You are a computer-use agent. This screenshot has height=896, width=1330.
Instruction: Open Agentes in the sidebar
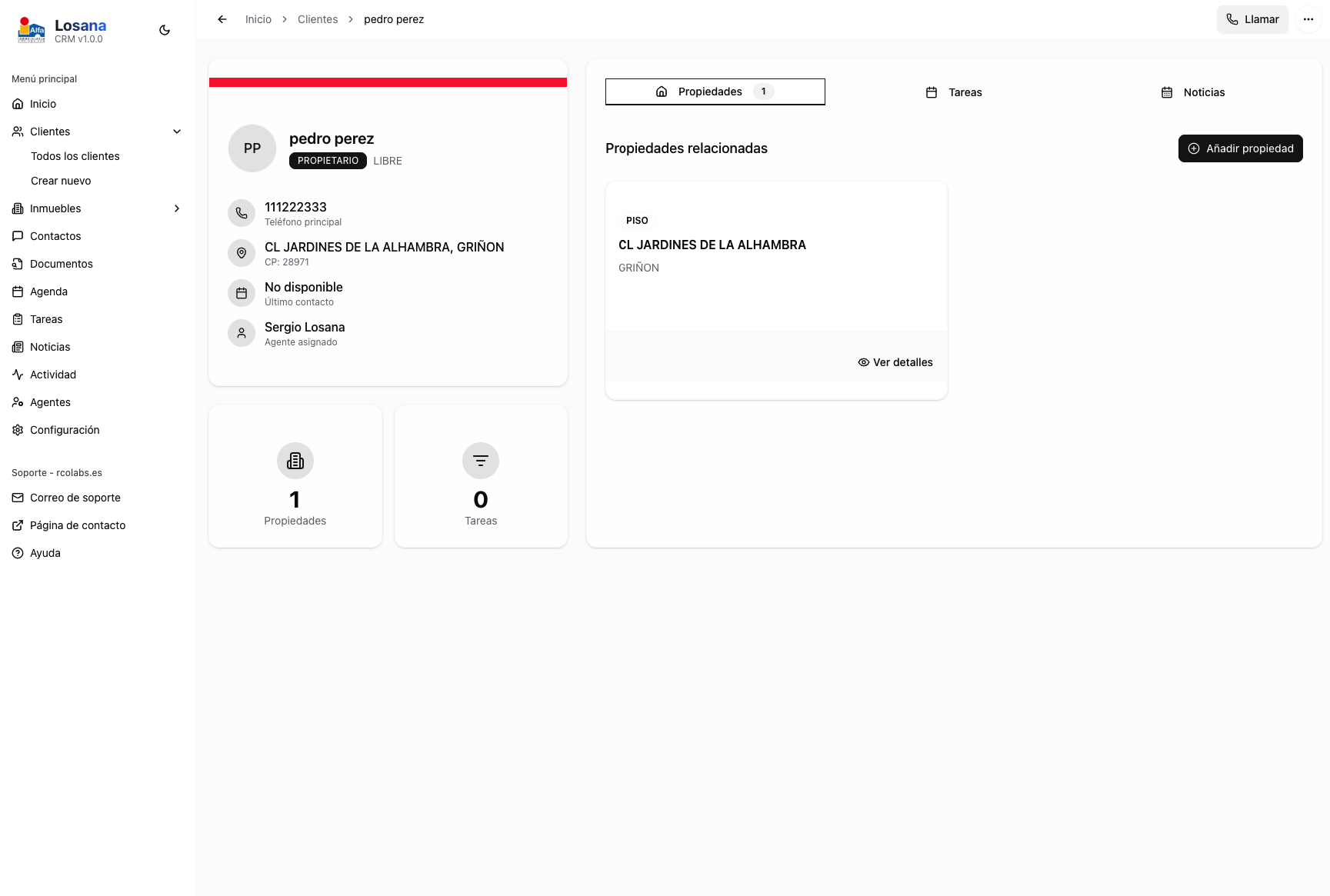click(49, 401)
